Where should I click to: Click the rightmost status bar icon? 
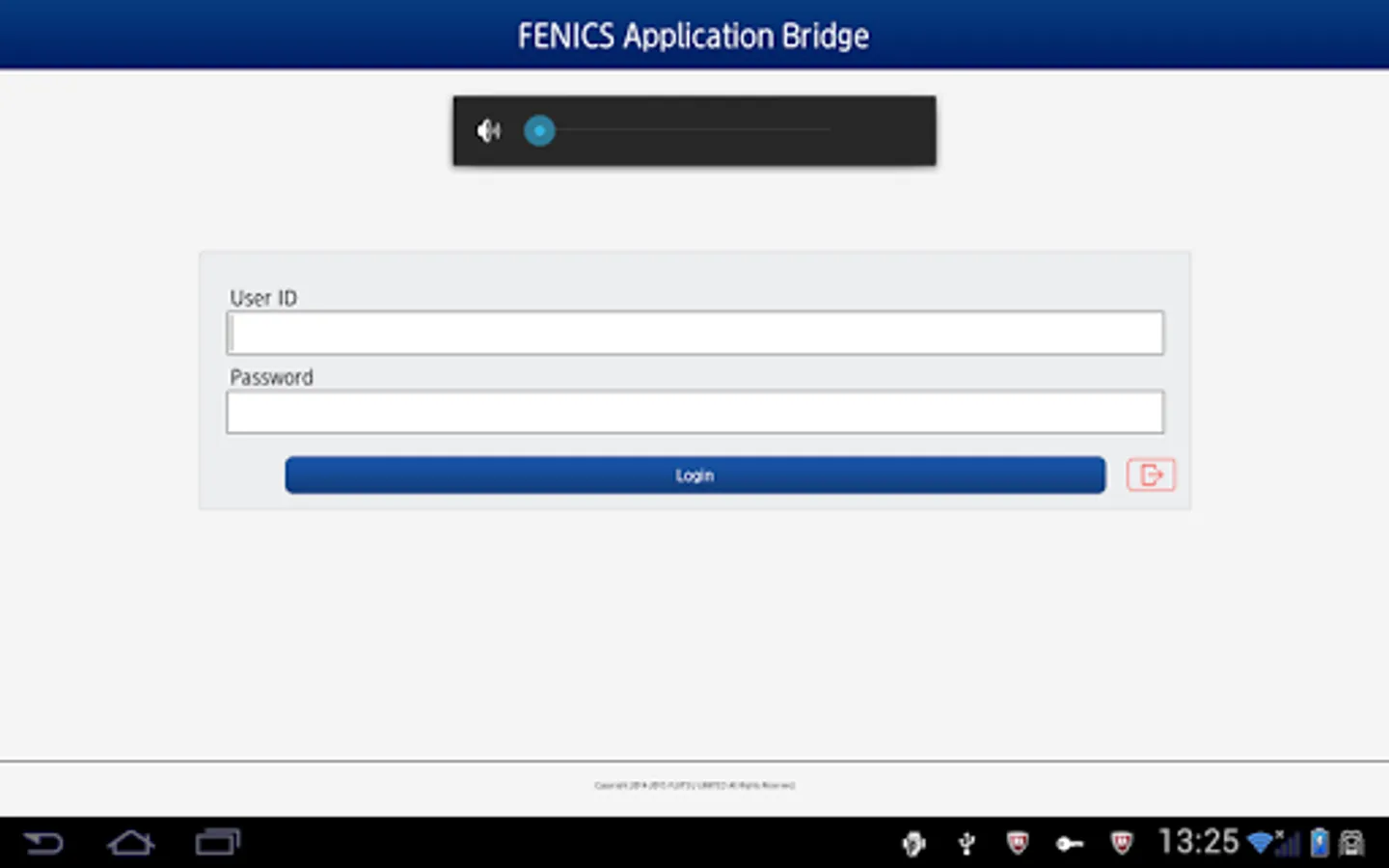1352,843
